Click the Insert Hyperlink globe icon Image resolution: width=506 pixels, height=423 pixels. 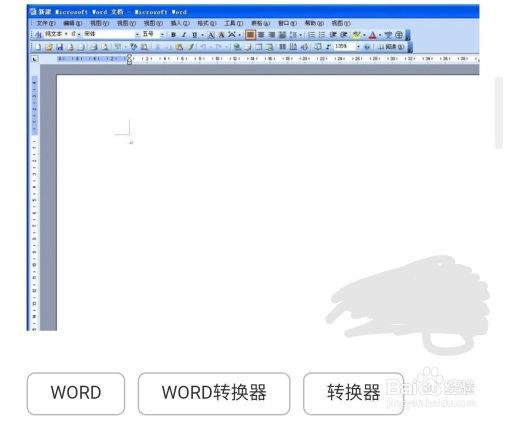pos(237,47)
